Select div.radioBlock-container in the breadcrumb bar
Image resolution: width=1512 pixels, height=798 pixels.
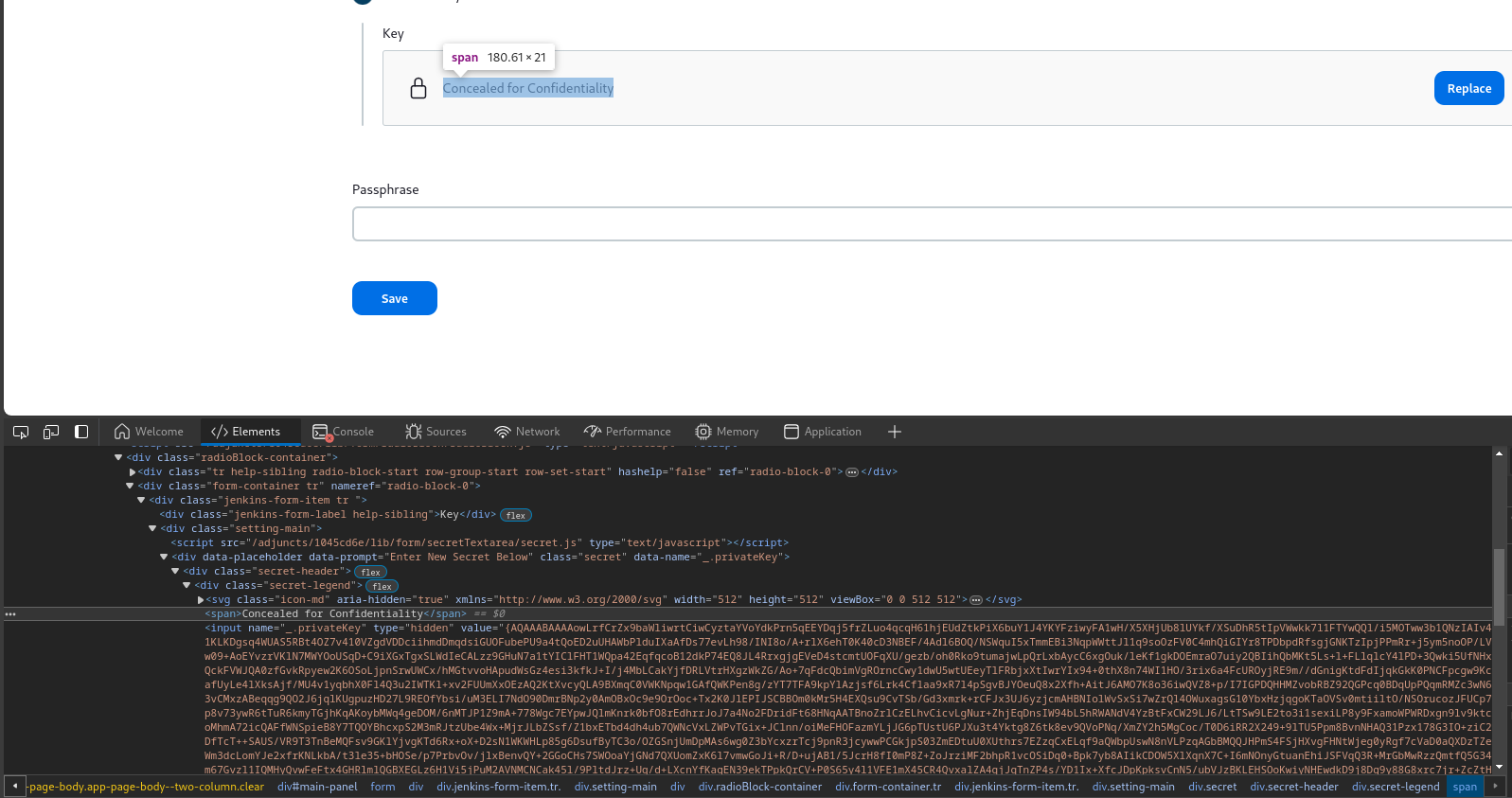(759, 787)
